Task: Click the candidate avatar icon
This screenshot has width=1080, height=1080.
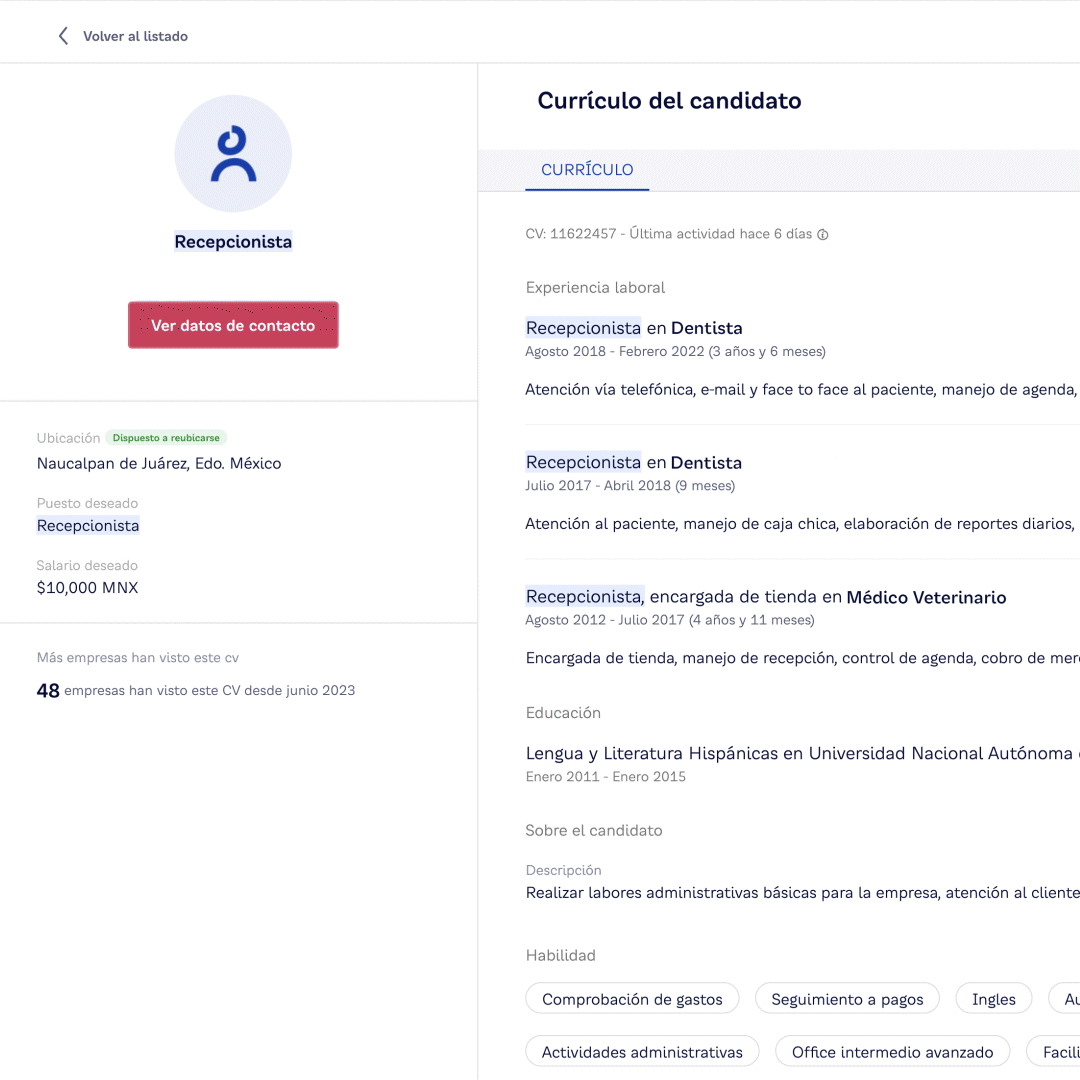Action: [233, 153]
